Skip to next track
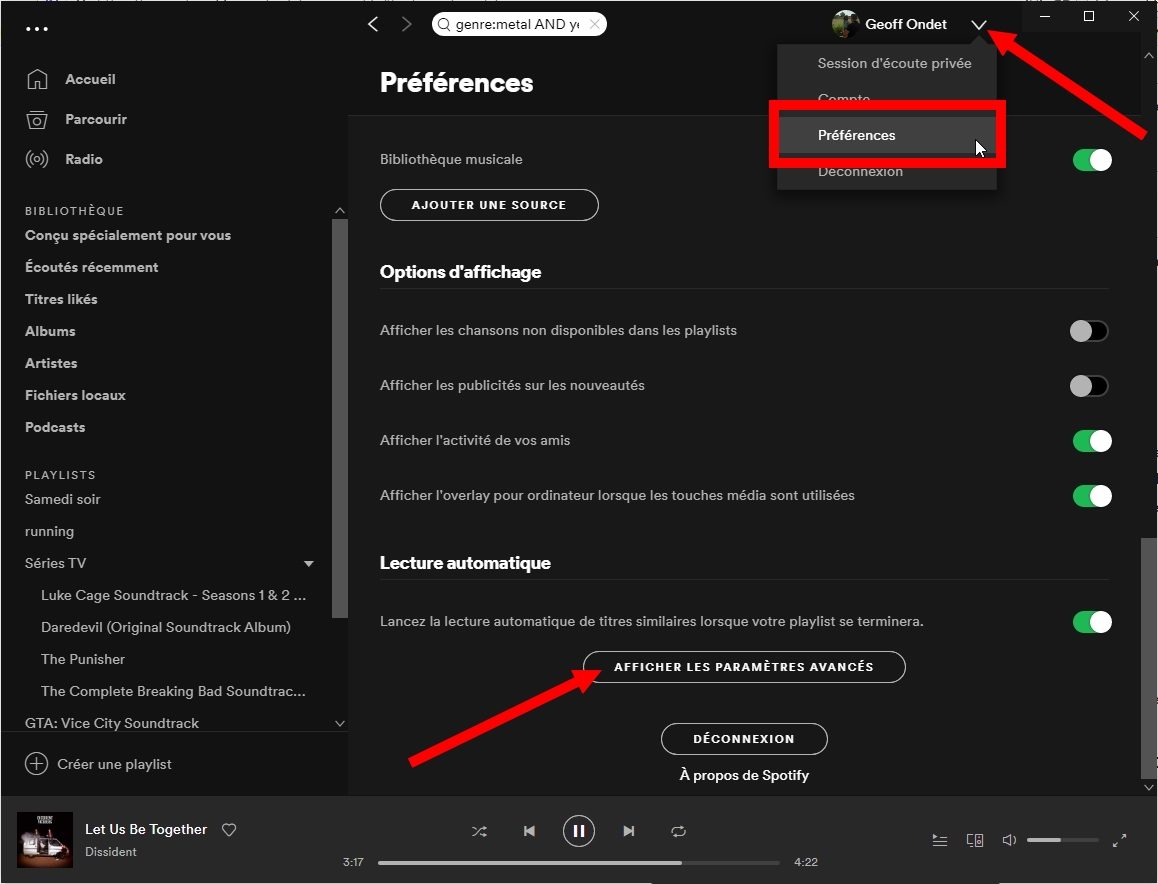The image size is (1158, 884). click(x=628, y=832)
